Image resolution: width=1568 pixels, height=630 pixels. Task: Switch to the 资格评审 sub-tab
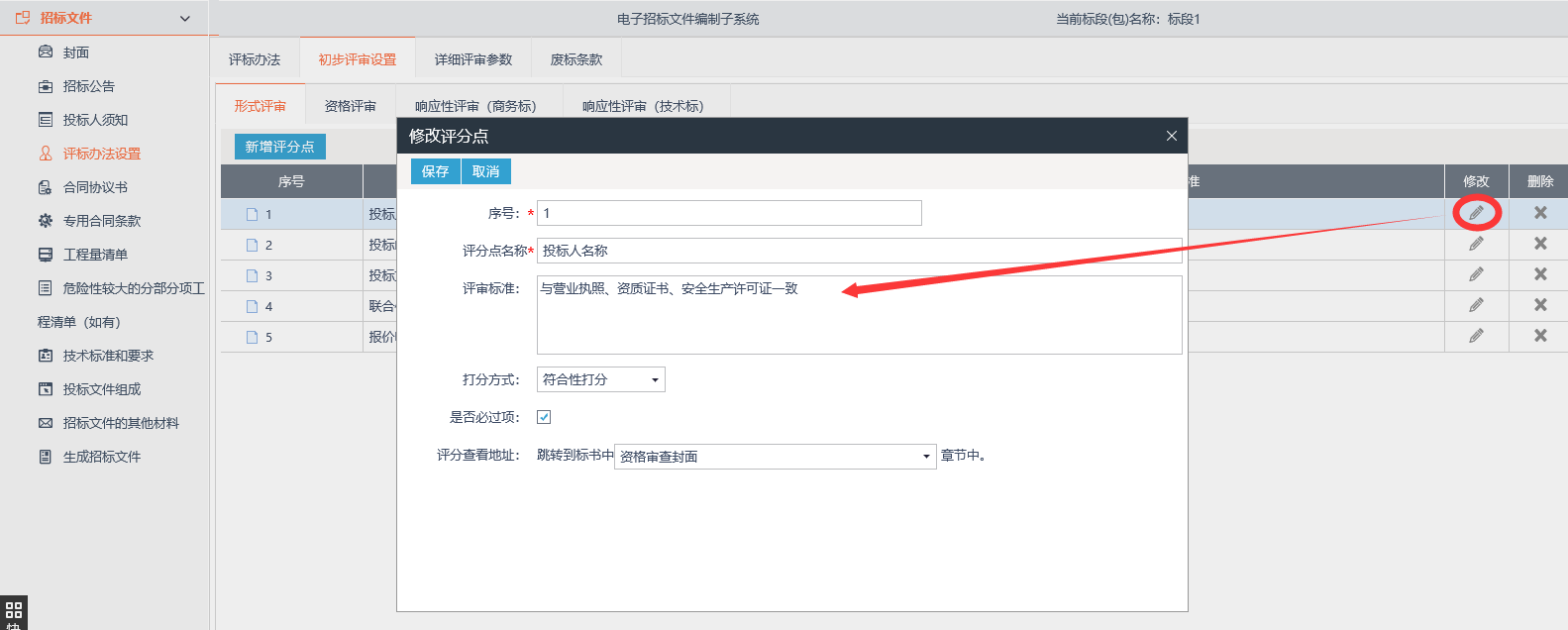[351, 106]
